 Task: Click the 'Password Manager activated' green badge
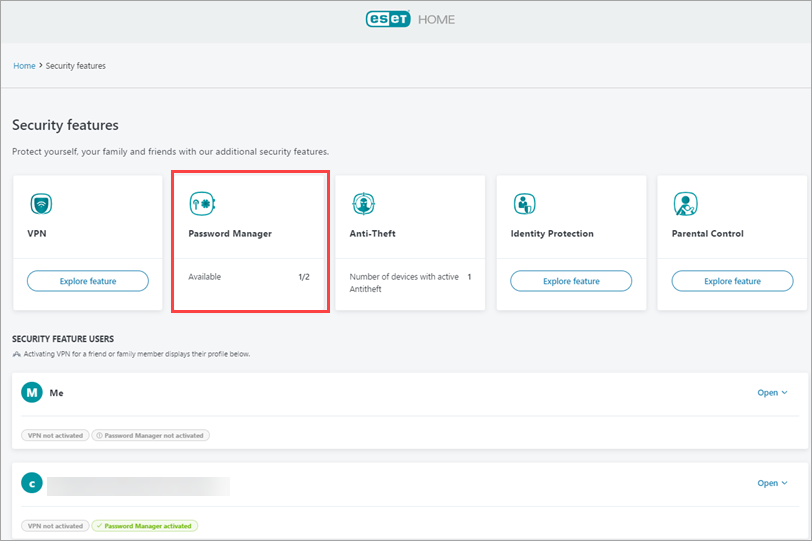coord(145,526)
